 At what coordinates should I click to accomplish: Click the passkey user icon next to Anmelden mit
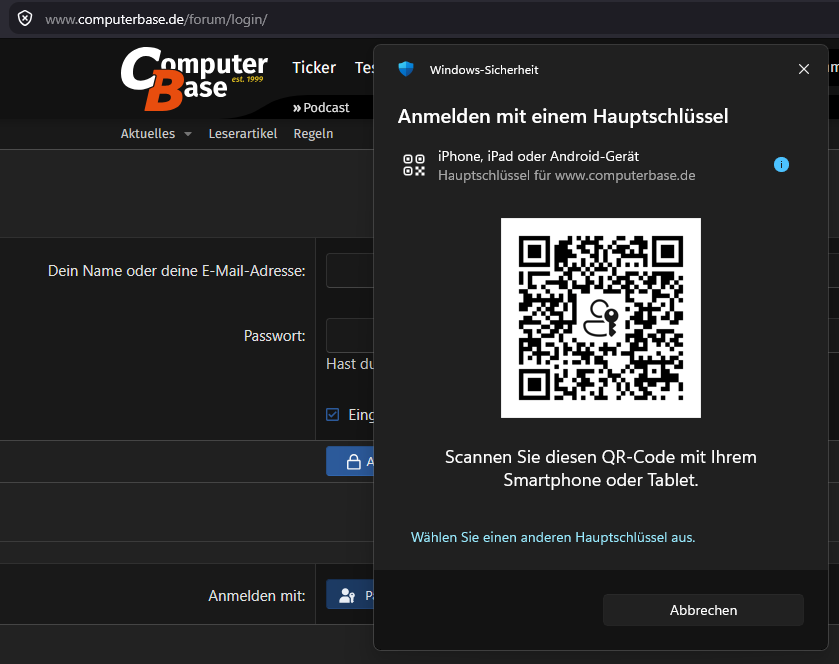click(347, 595)
